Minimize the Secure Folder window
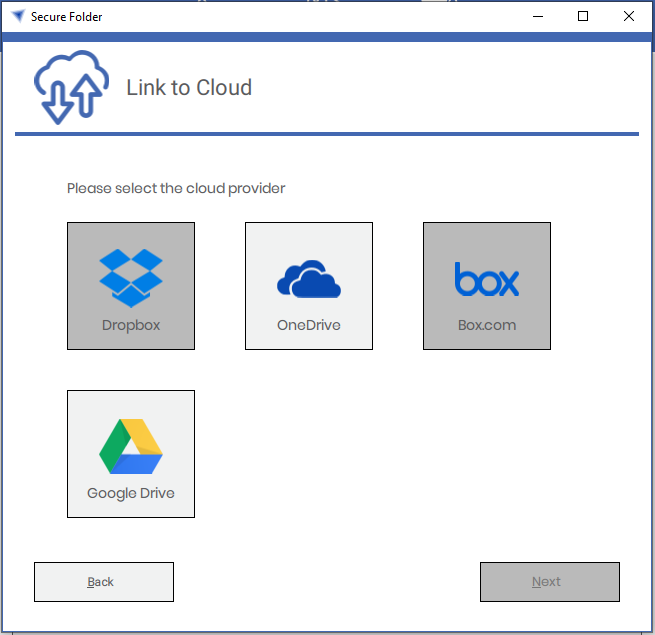Image resolution: width=655 pixels, height=635 pixels. tap(538, 16)
